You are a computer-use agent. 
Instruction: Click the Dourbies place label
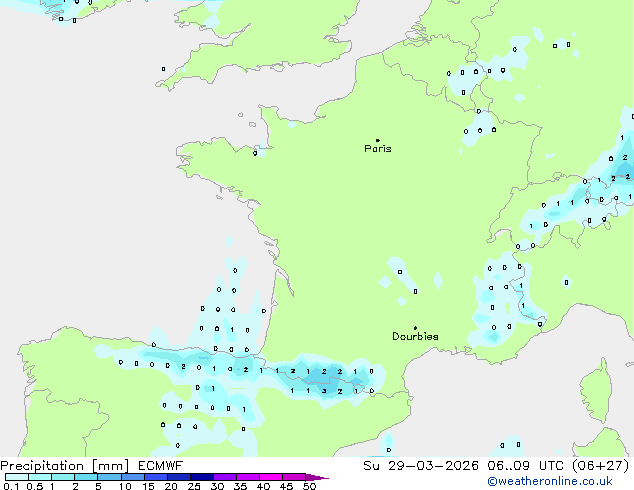tap(415, 336)
